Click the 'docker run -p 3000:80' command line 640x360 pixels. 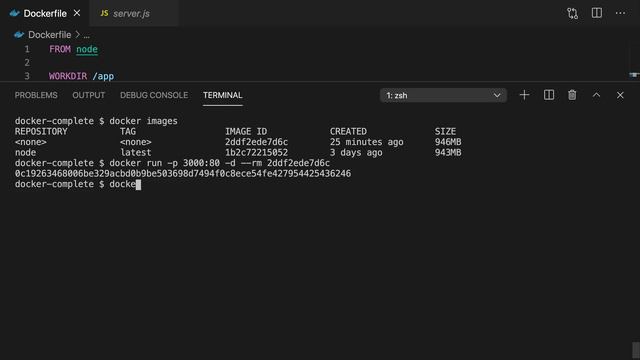click(220, 163)
